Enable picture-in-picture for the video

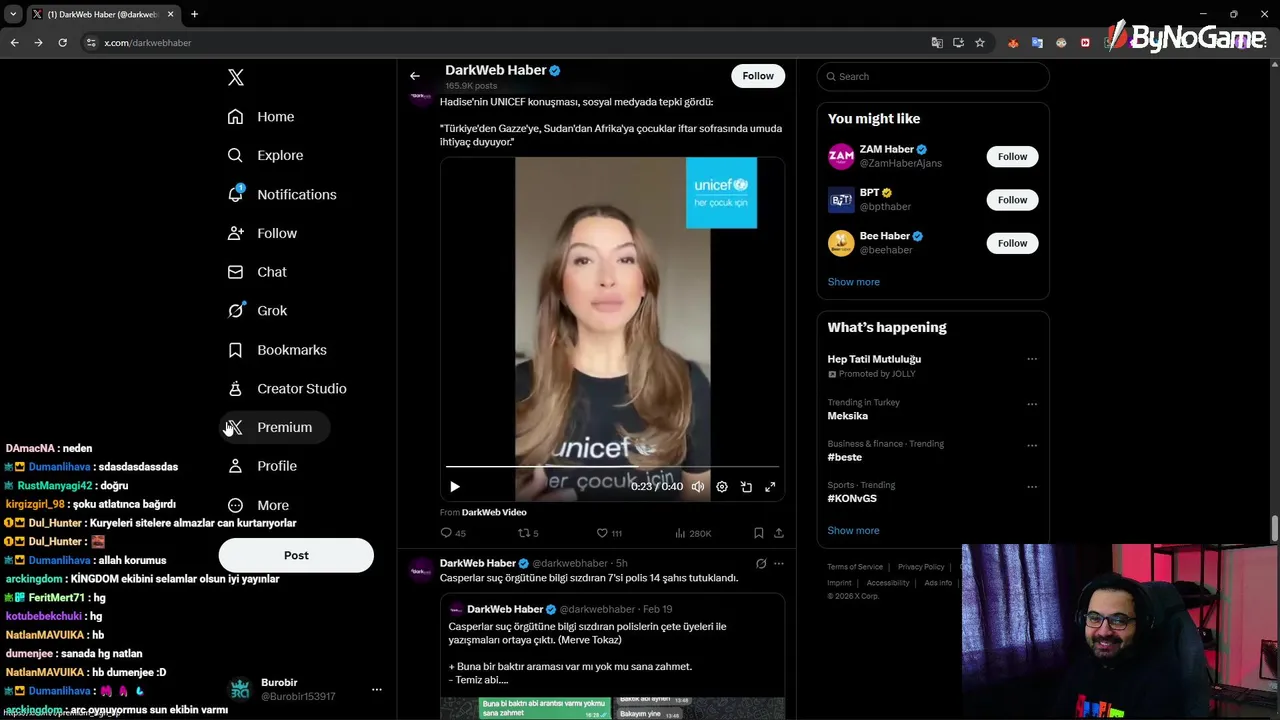(x=746, y=487)
